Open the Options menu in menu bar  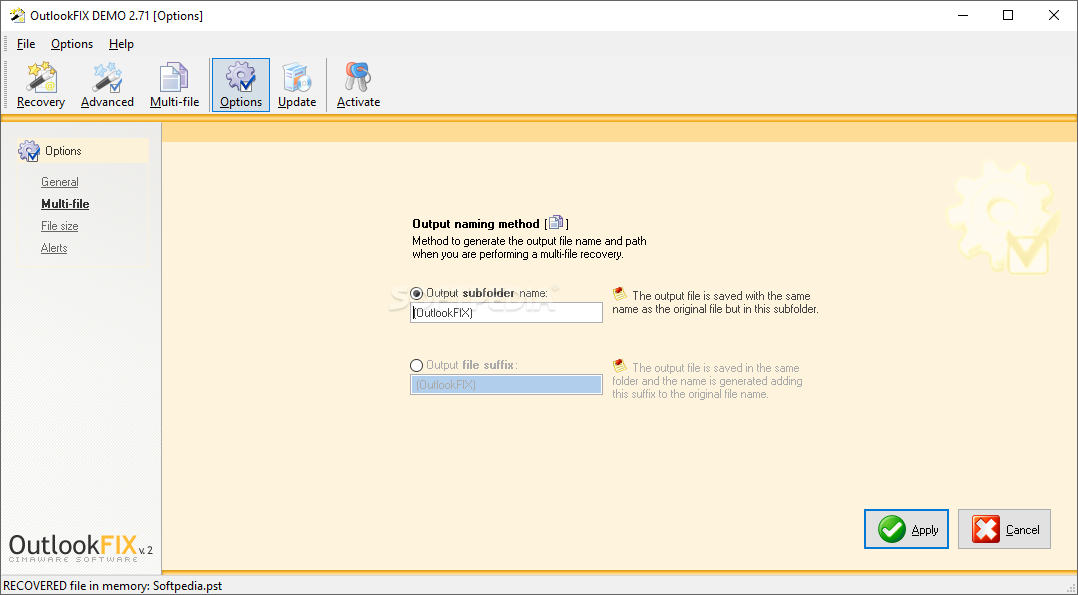tap(72, 44)
